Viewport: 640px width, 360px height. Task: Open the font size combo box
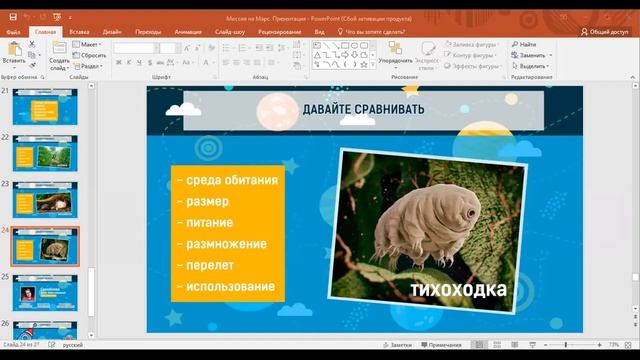click(x=170, y=48)
